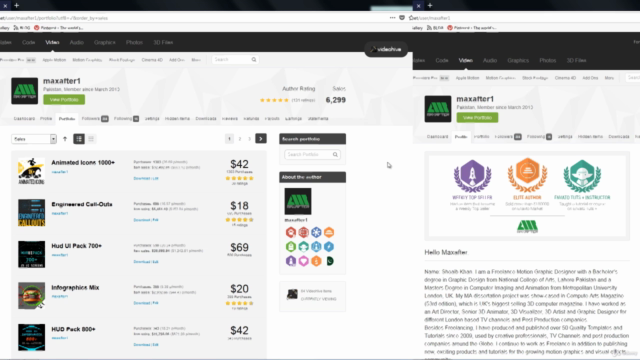This screenshot has height=360, width=640.
Task: Open Engineered Call-Outs item title
Action: (x=82, y=204)
